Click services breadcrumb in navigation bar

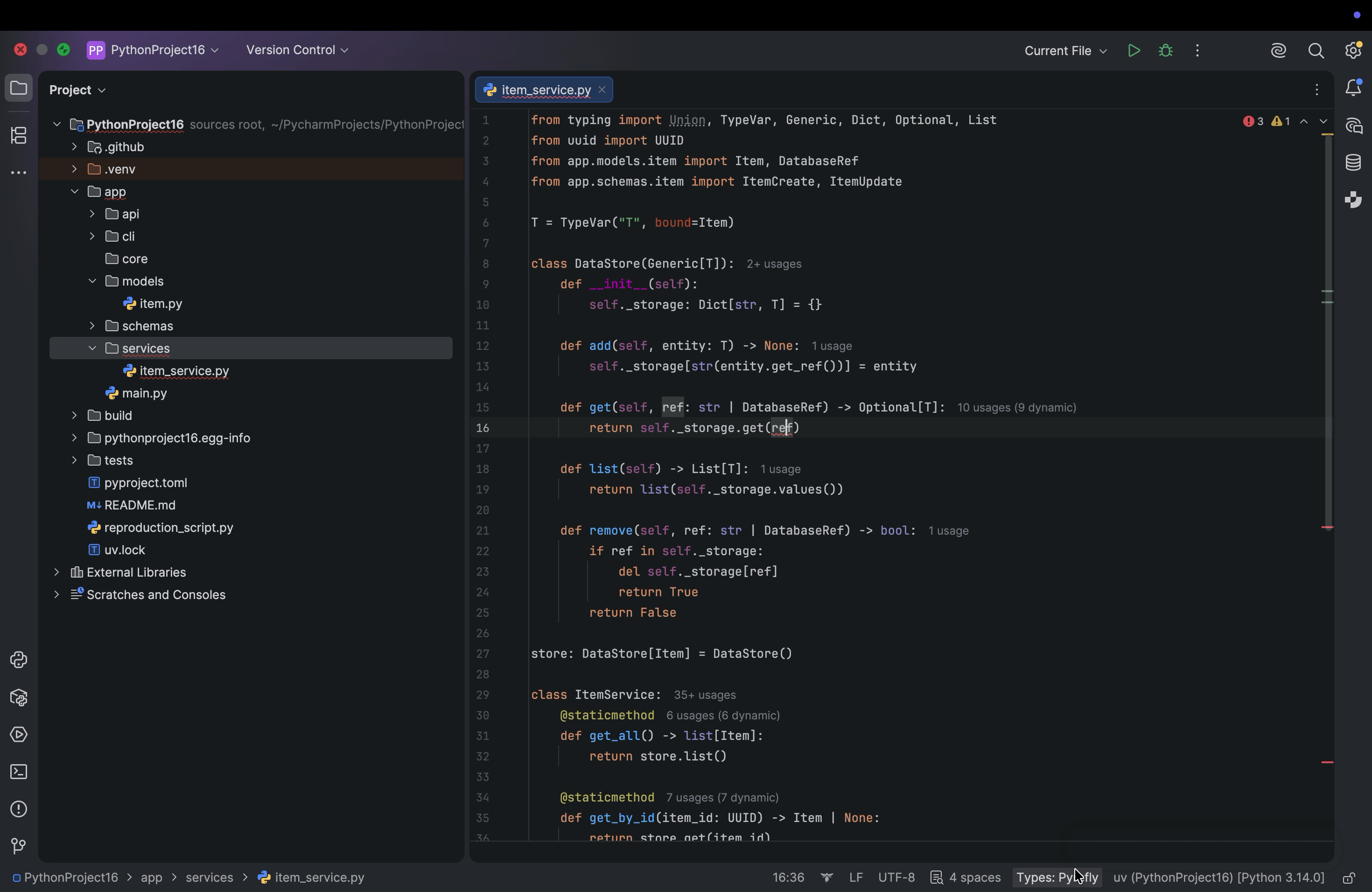209,878
